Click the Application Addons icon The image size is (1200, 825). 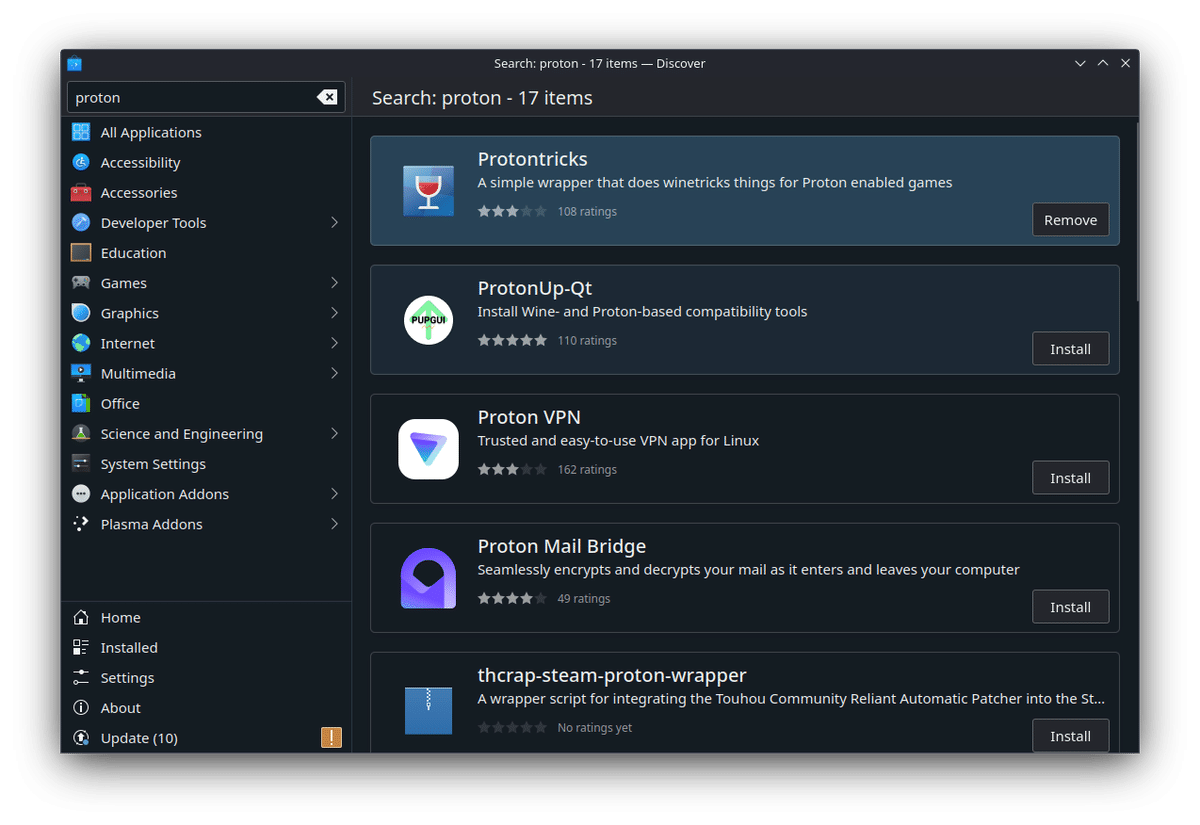[81, 494]
